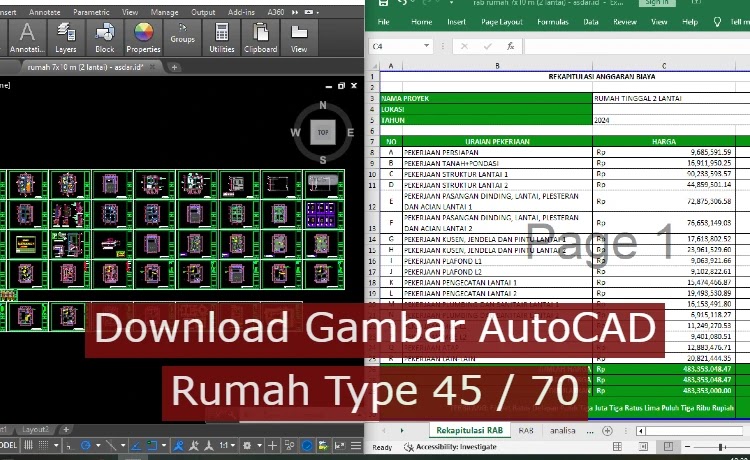Open the Page Layout tab in Excel
Viewport: 750px width, 460px height.
click(x=502, y=22)
